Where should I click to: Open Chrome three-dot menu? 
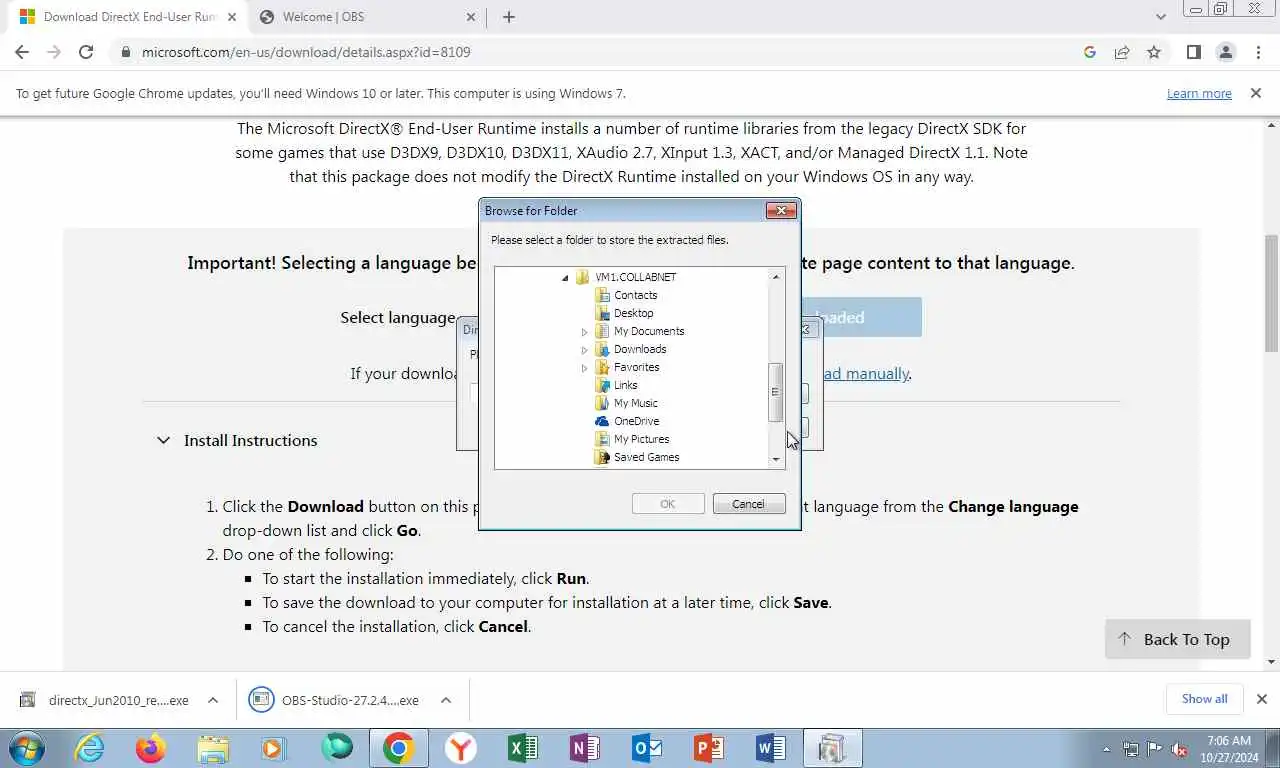[1258, 52]
